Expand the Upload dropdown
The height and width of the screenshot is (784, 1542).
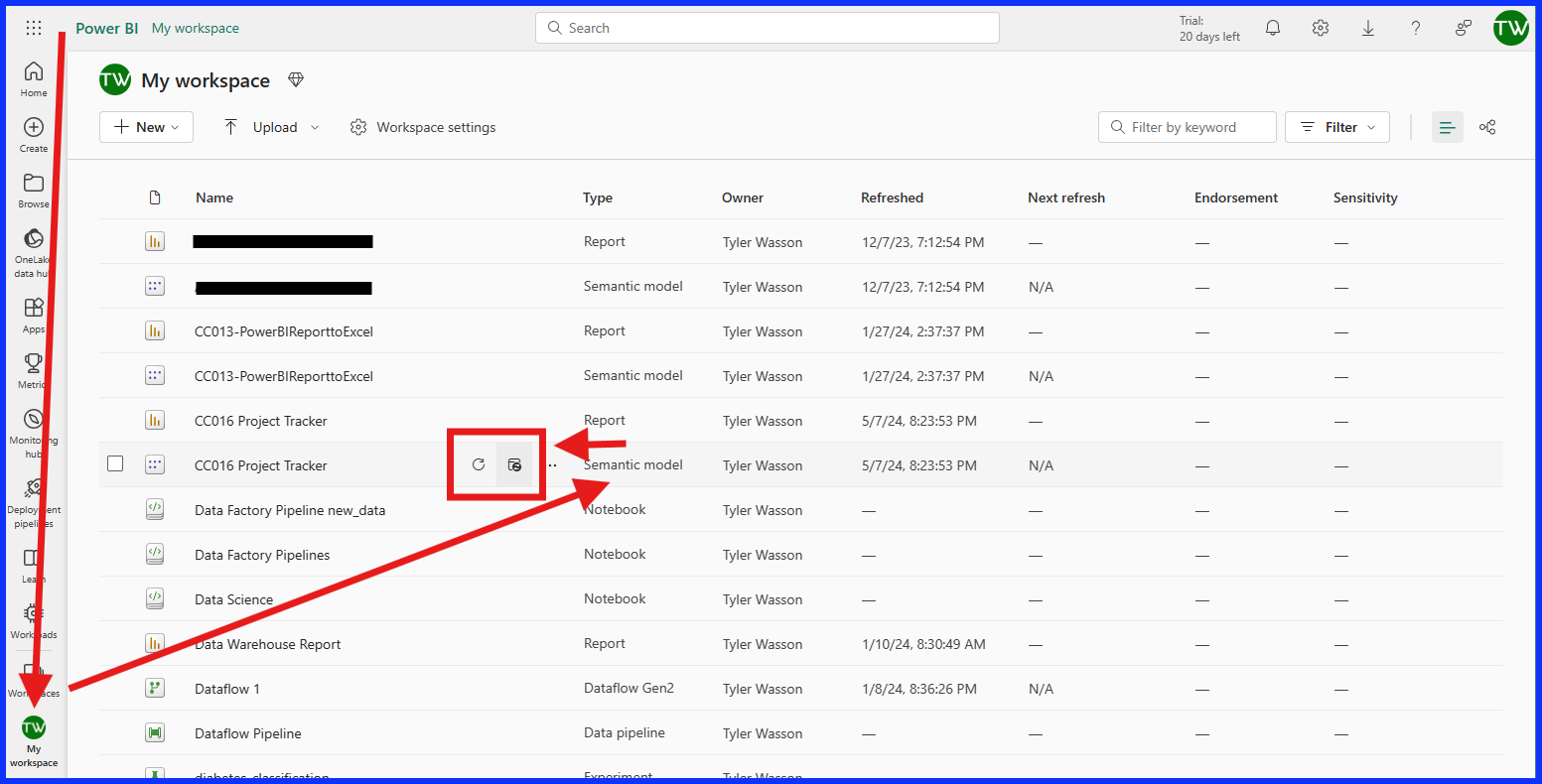coord(270,127)
